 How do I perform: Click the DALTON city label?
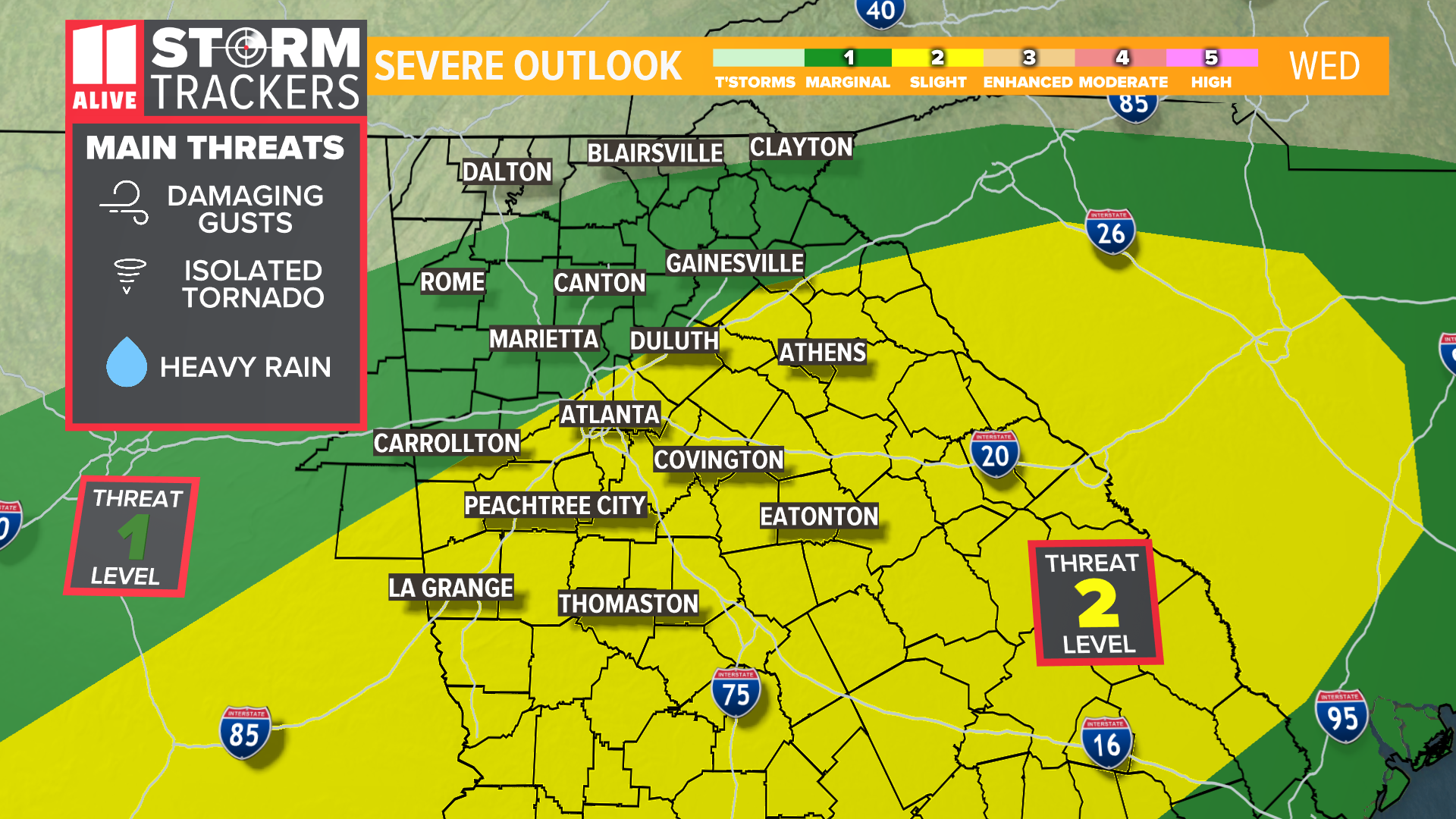point(507,172)
